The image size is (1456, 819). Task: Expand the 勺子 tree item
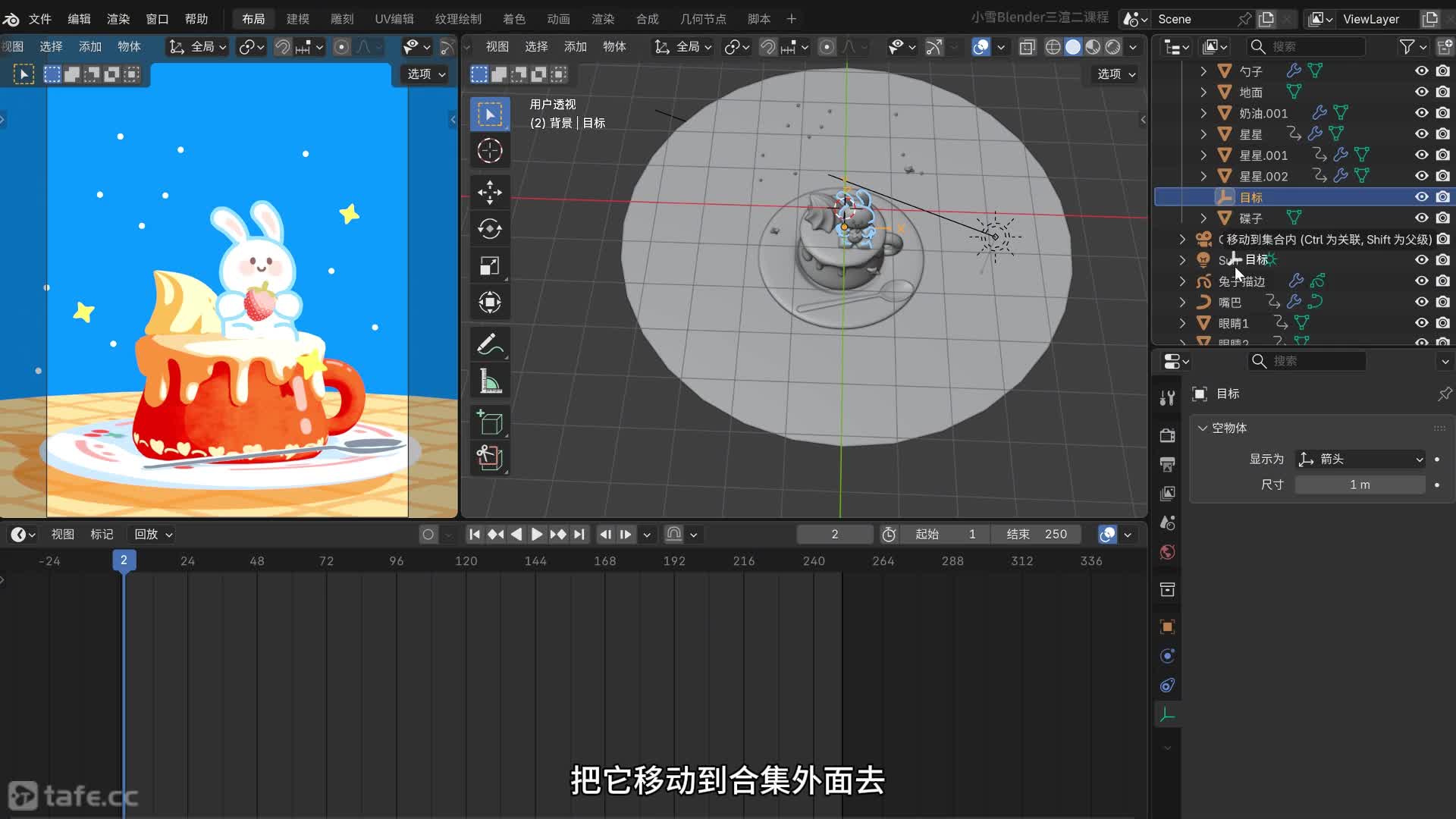[1203, 71]
